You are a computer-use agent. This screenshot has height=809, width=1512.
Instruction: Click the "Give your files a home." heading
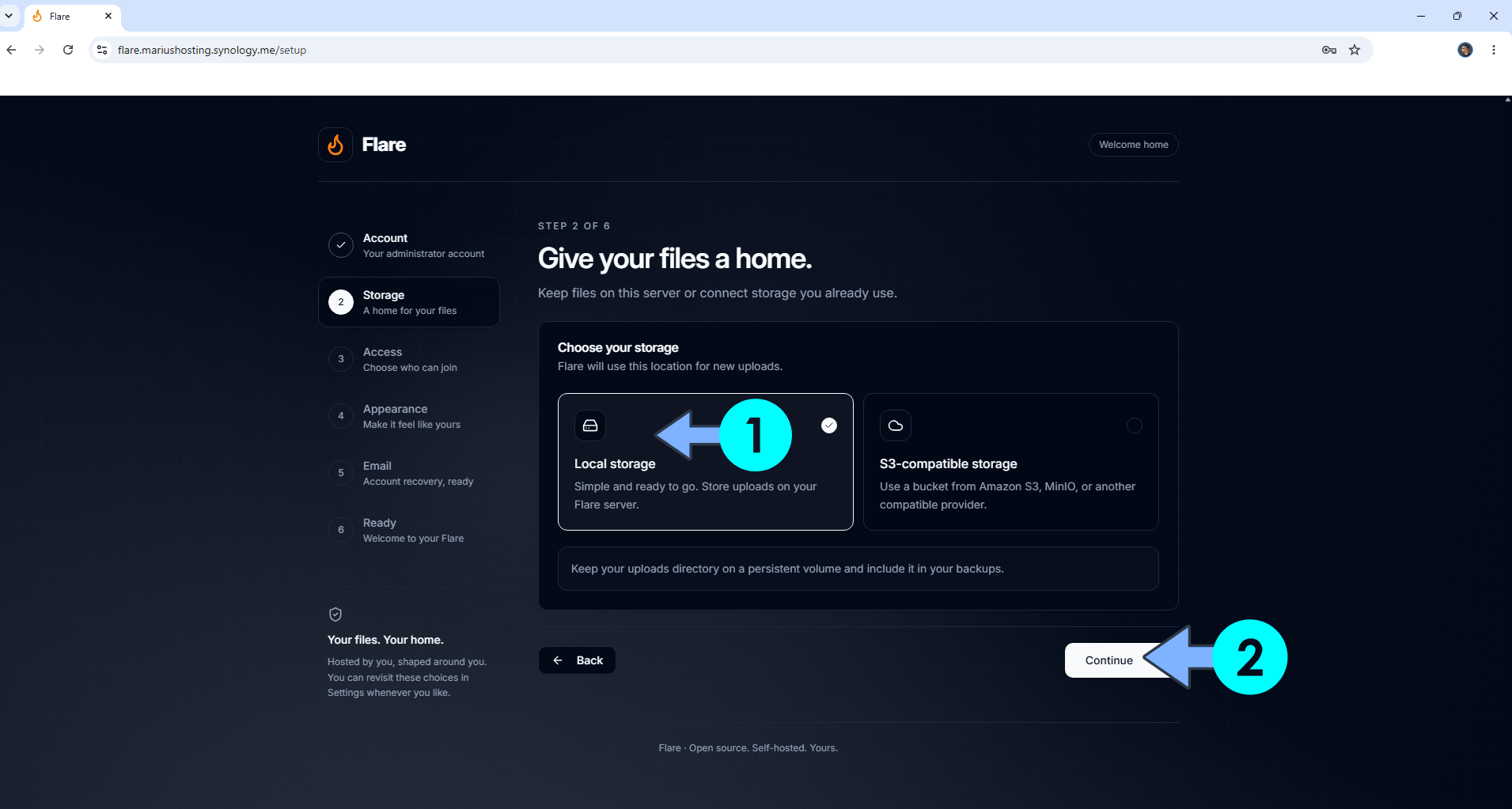pos(675,259)
